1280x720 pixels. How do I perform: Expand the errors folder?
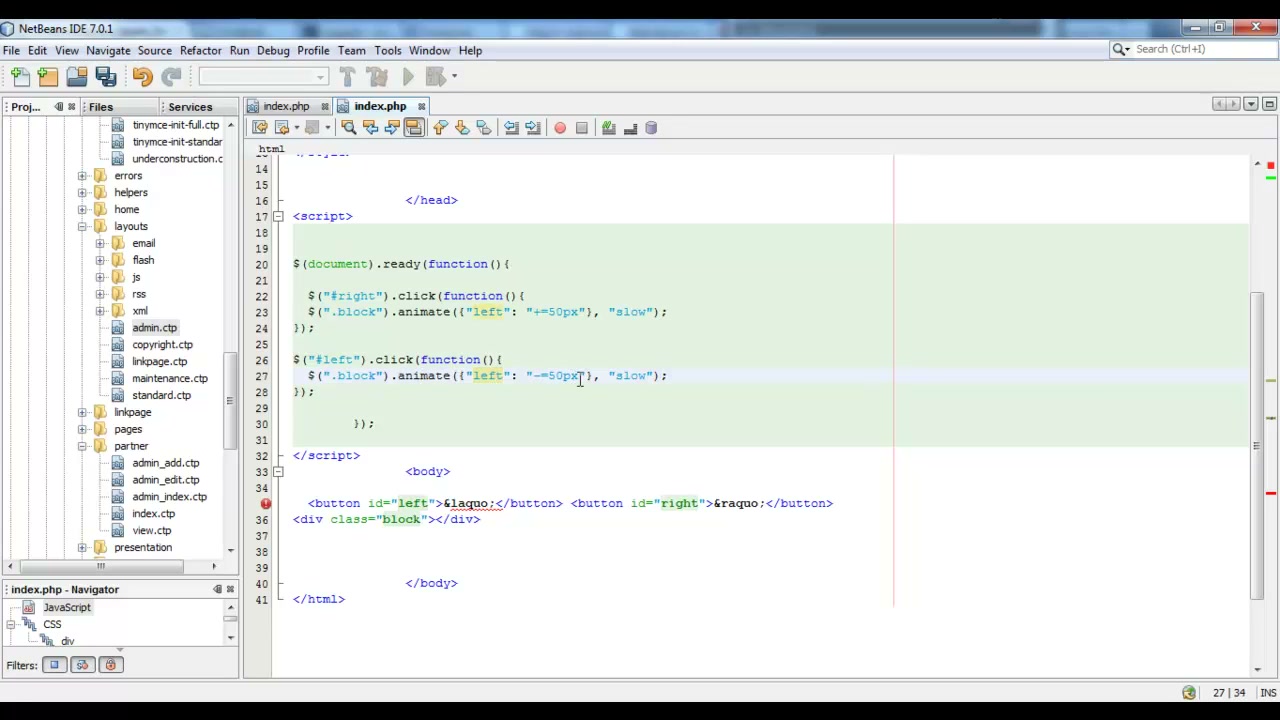(x=82, y=176)
